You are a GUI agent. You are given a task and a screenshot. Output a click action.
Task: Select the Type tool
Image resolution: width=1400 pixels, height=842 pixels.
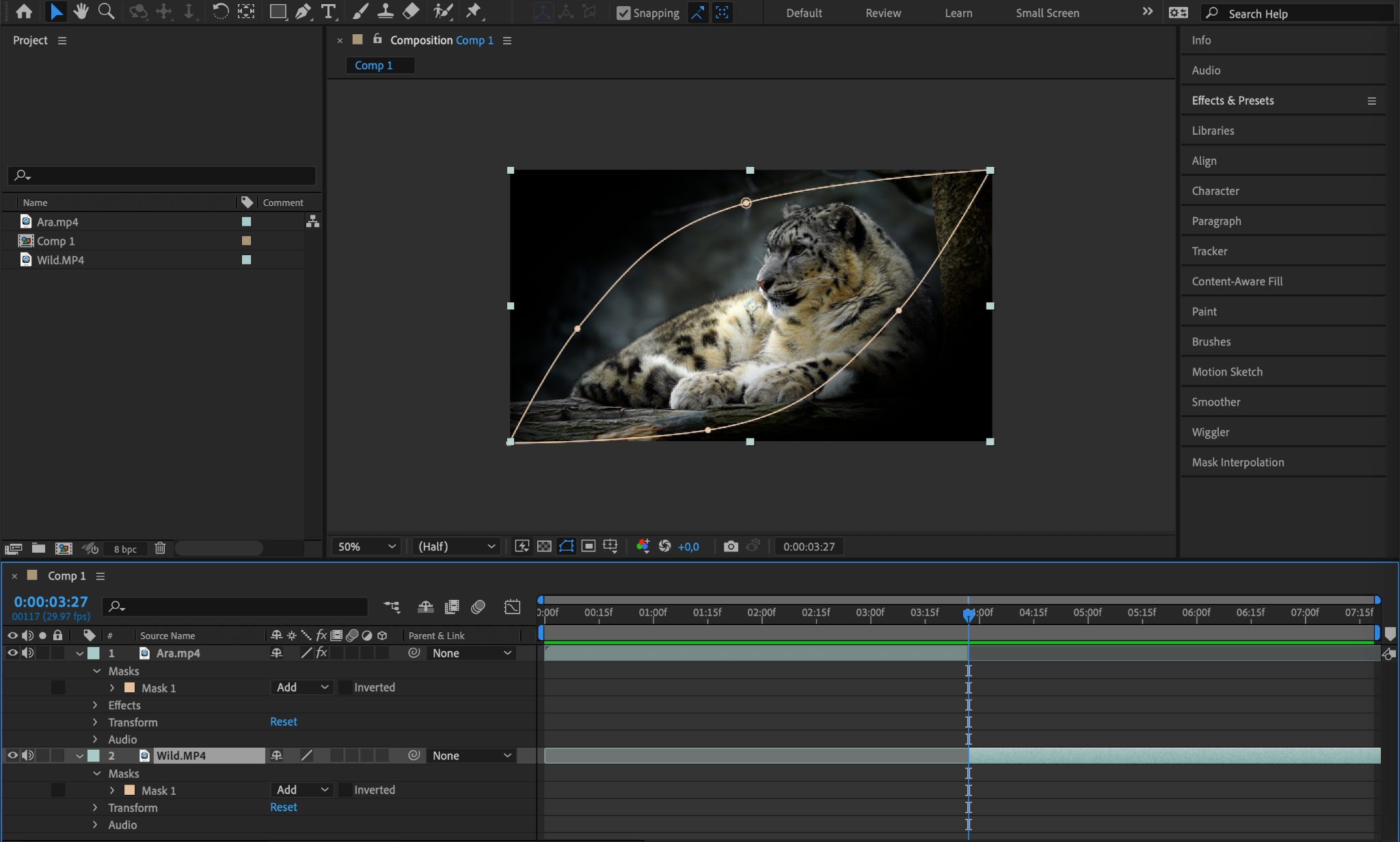click(329, 12)
